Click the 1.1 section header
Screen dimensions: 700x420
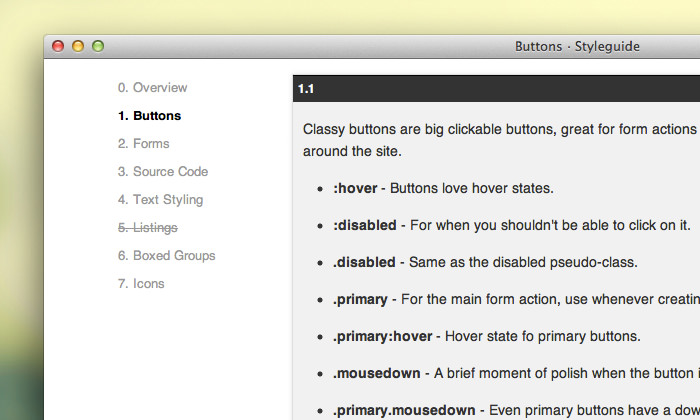tap(496, 89)
